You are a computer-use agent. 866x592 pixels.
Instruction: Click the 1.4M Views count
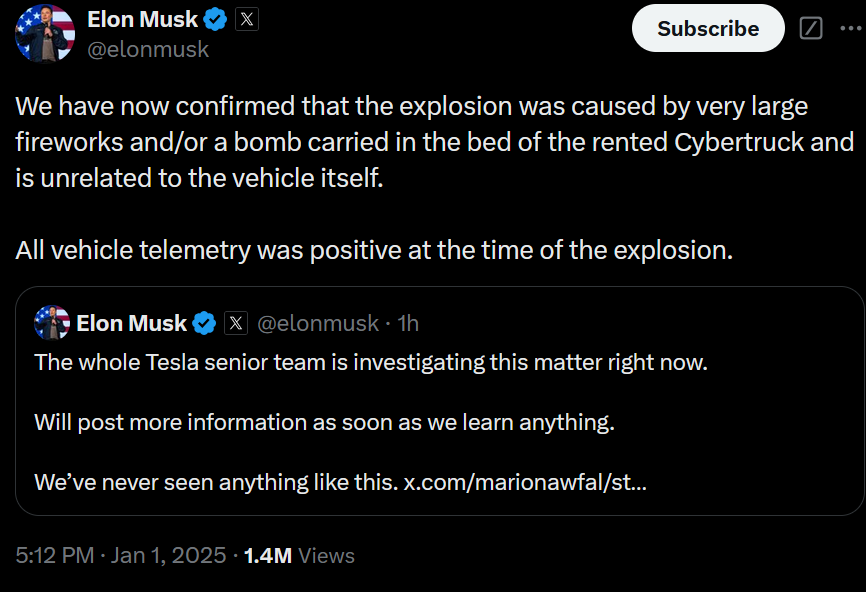299,556
